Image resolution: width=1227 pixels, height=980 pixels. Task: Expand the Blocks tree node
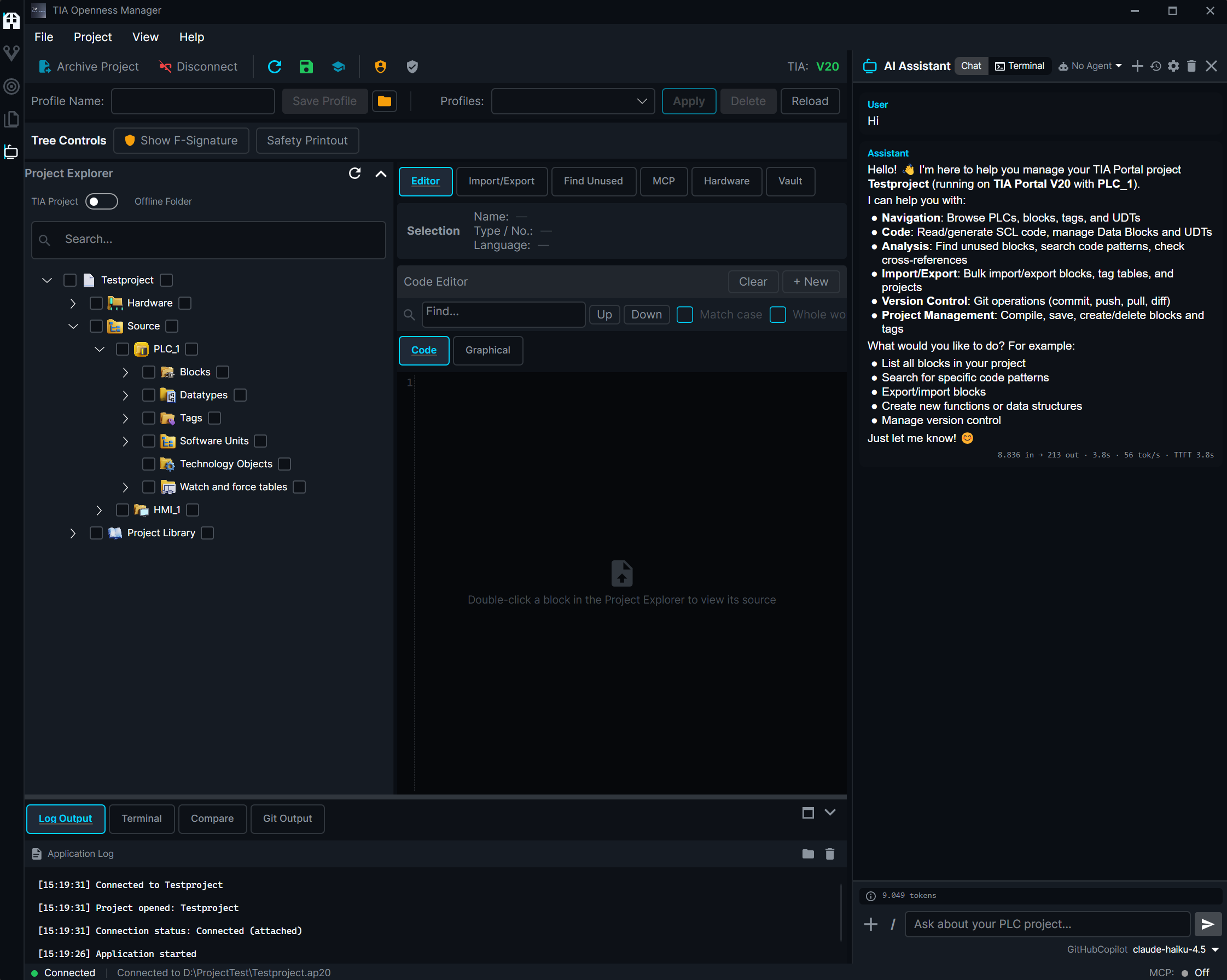point(125,372)
